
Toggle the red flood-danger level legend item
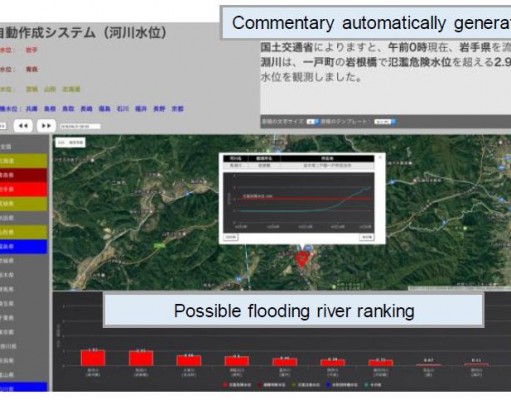237,385
